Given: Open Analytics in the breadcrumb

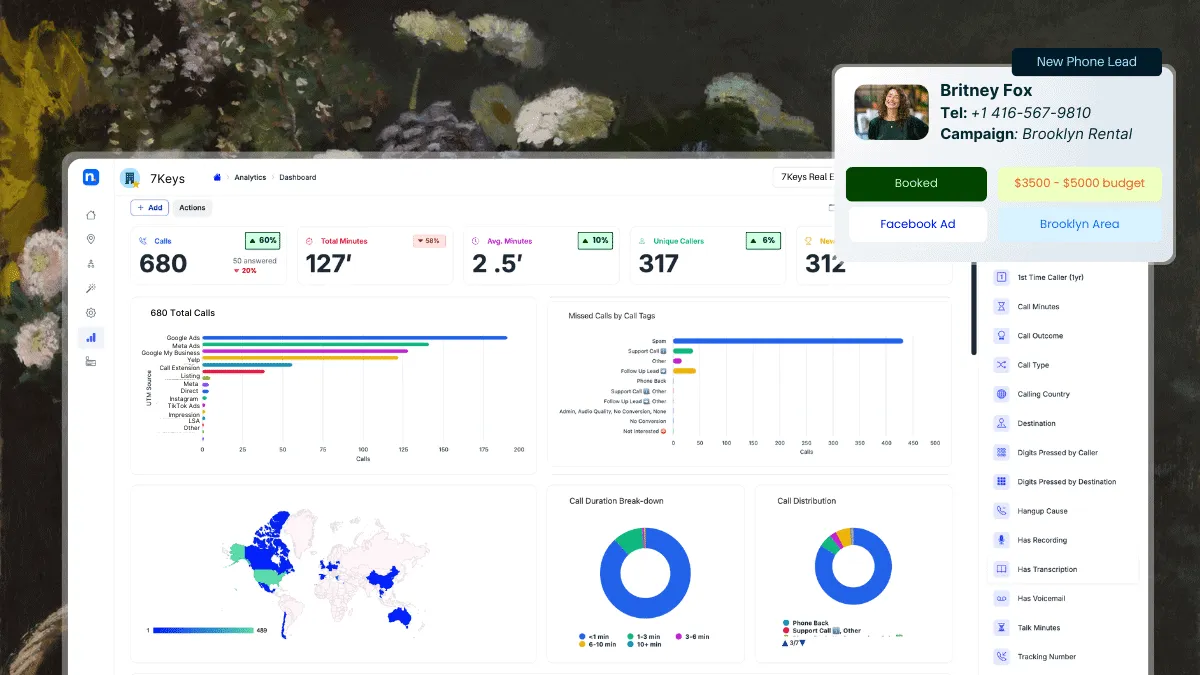Looking at the screenshot, I should [x=250, y=177].
